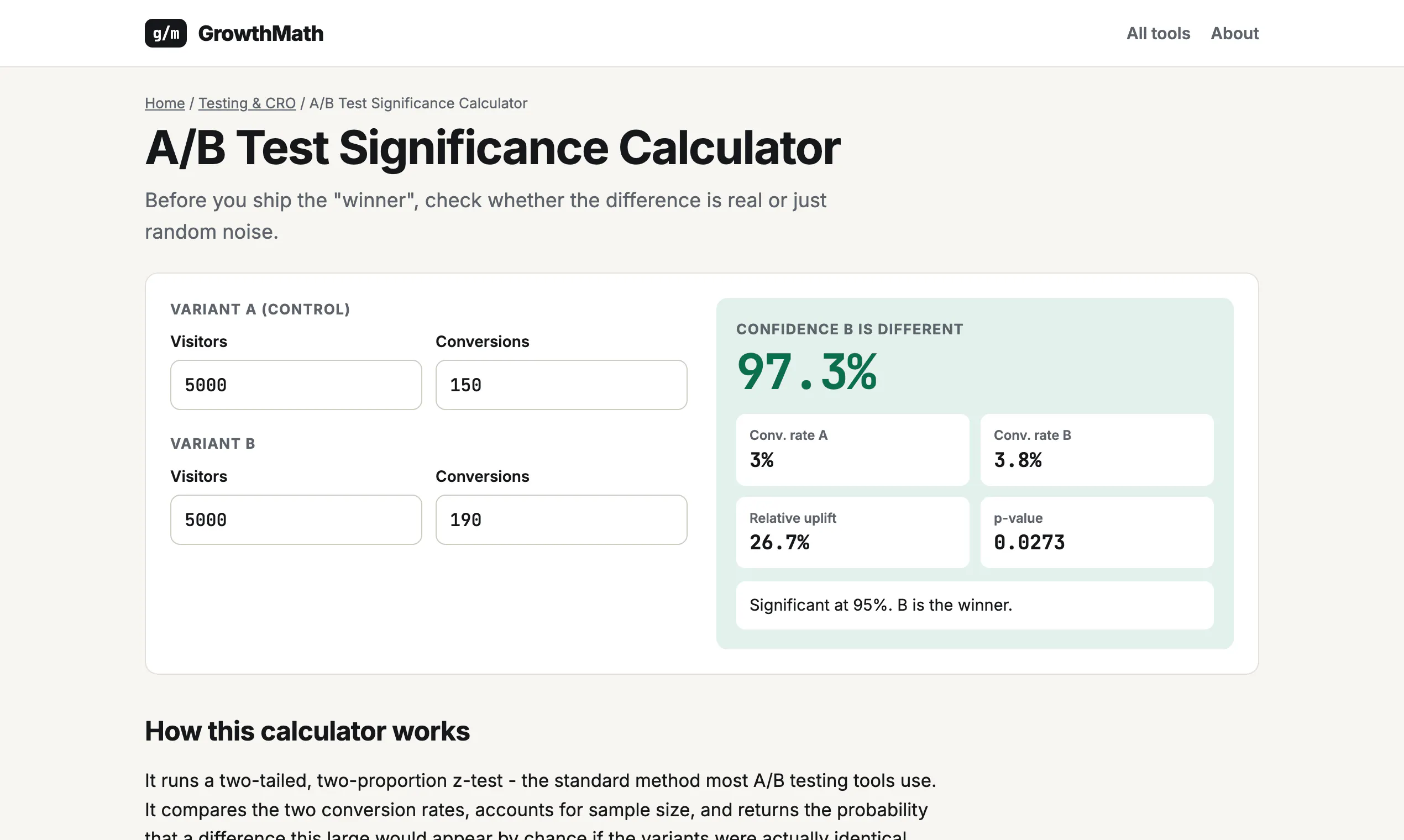Click 'Significant at 95%. B is the winner.'
Image resolution: width=1404 pixels, height=840 pixels.
pos(881,605)
